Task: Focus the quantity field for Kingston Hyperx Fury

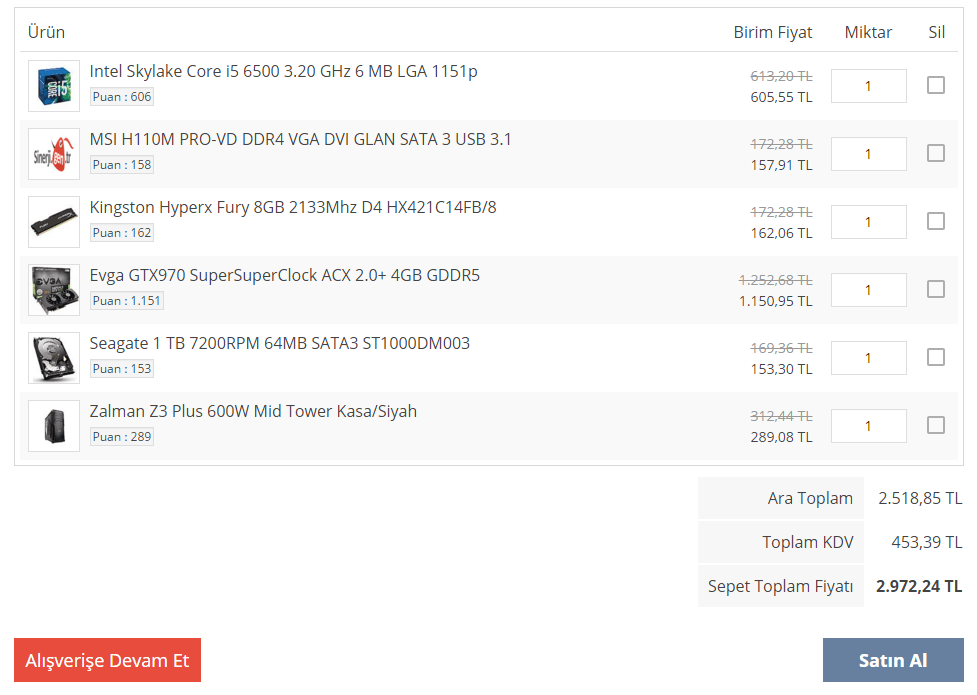Action: tap(869, 222)
